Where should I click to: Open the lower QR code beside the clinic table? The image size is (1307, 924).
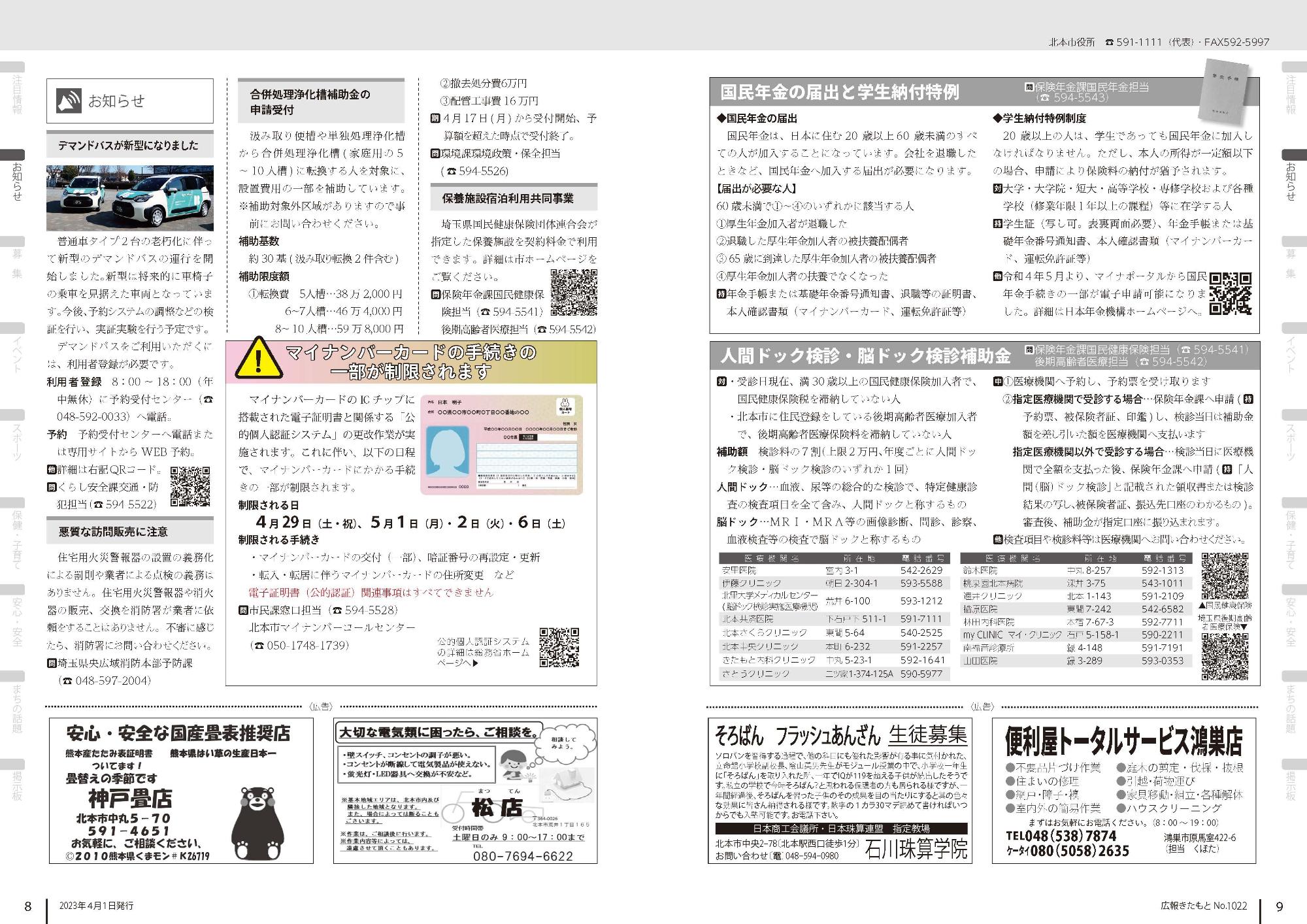[x=1225, y=656]
